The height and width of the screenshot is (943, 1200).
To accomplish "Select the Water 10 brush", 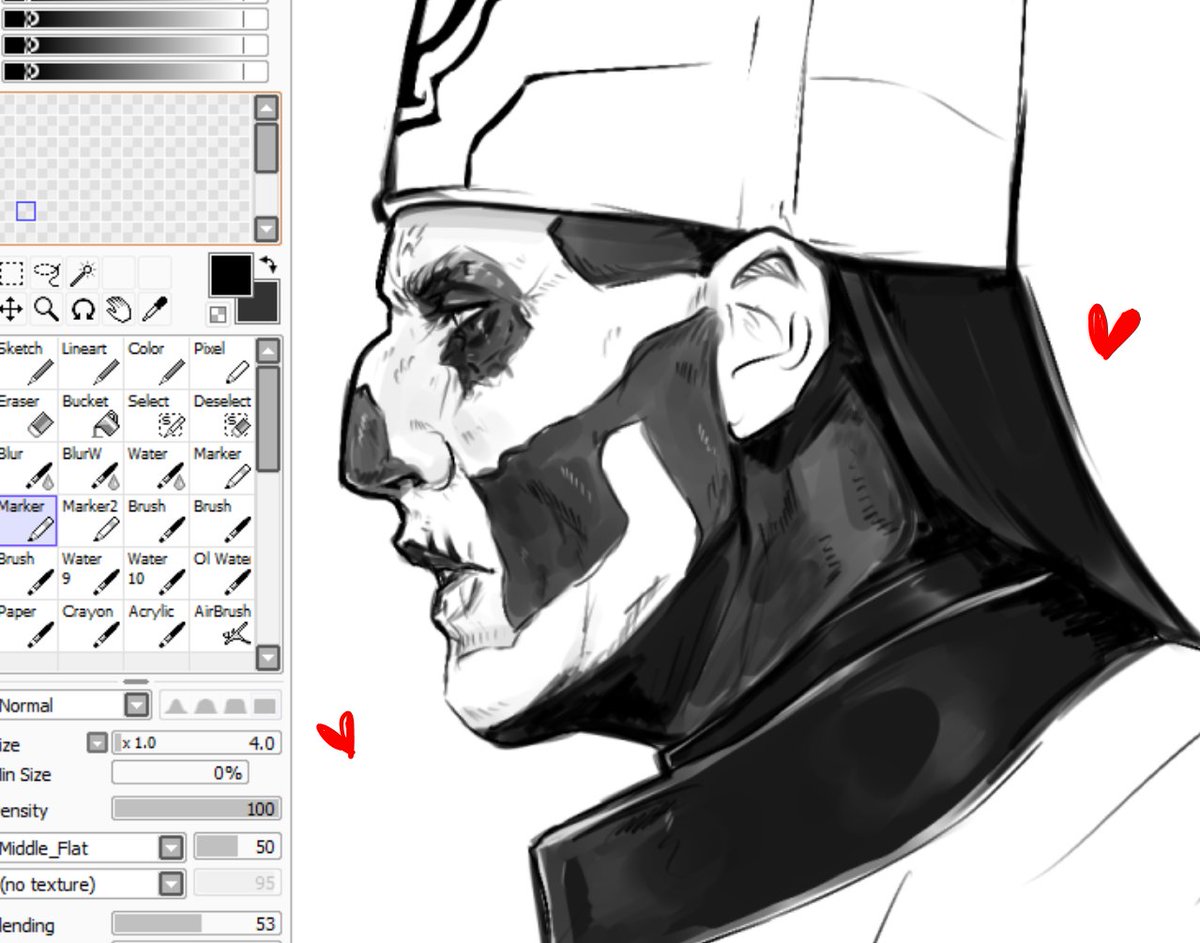I will click(x=155, y=574).
